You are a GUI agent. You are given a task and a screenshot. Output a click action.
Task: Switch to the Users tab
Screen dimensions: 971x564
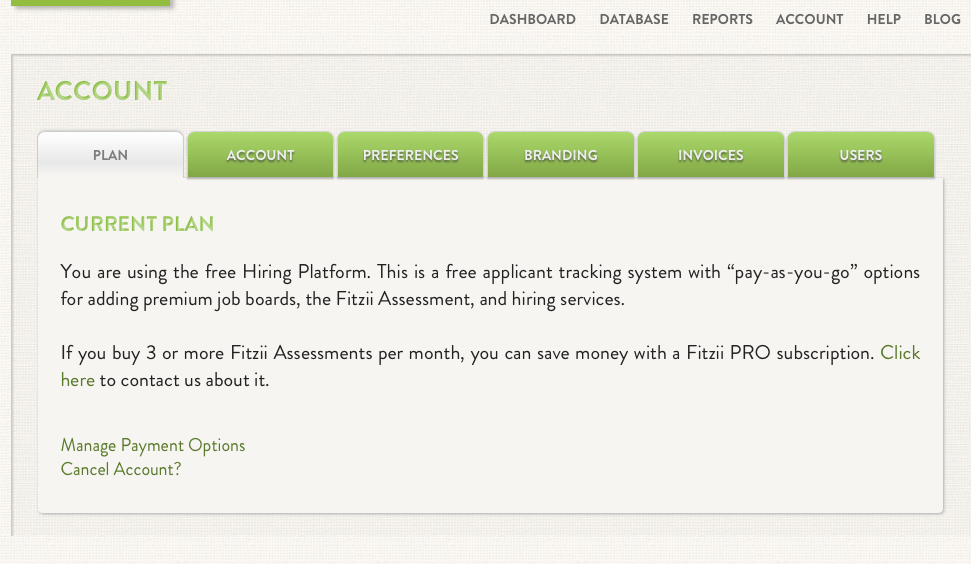coord(860,155)
